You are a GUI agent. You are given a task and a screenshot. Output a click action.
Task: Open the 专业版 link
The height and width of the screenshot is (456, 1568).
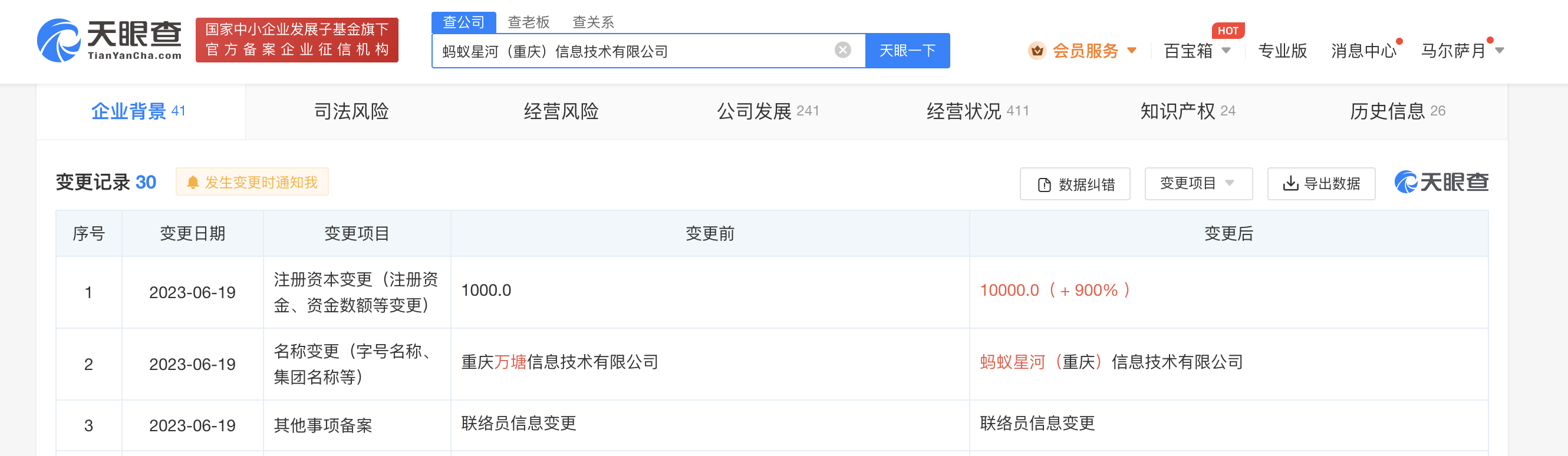coord(1283,51)
